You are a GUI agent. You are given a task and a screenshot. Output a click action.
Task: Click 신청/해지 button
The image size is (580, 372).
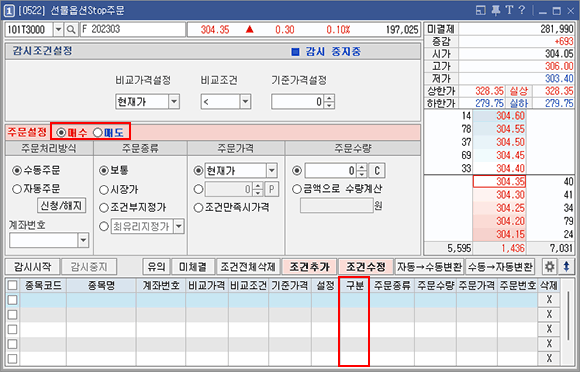click(62, 206)
